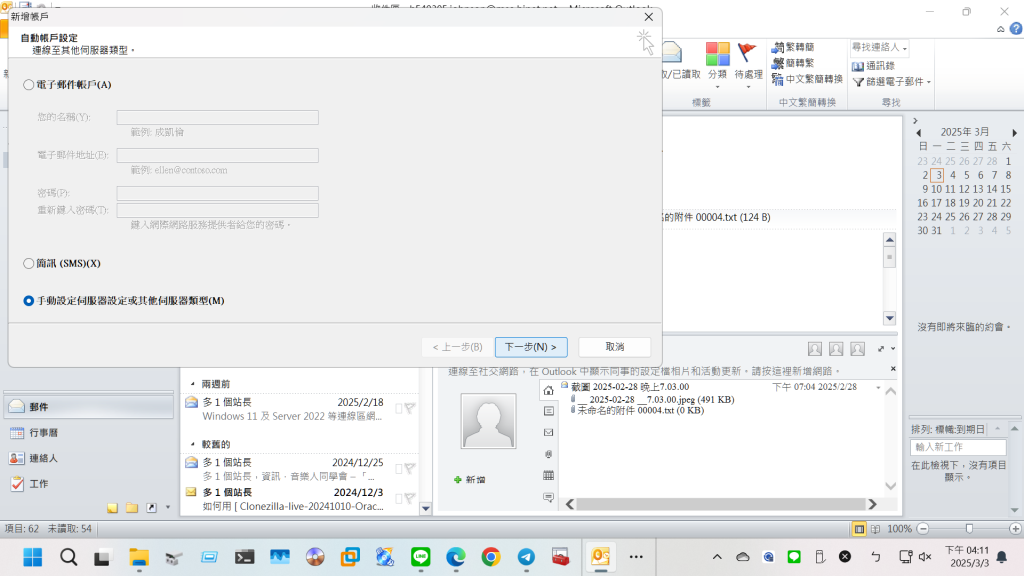Click the 繁轉簡 conversion icon

(778, 47)
